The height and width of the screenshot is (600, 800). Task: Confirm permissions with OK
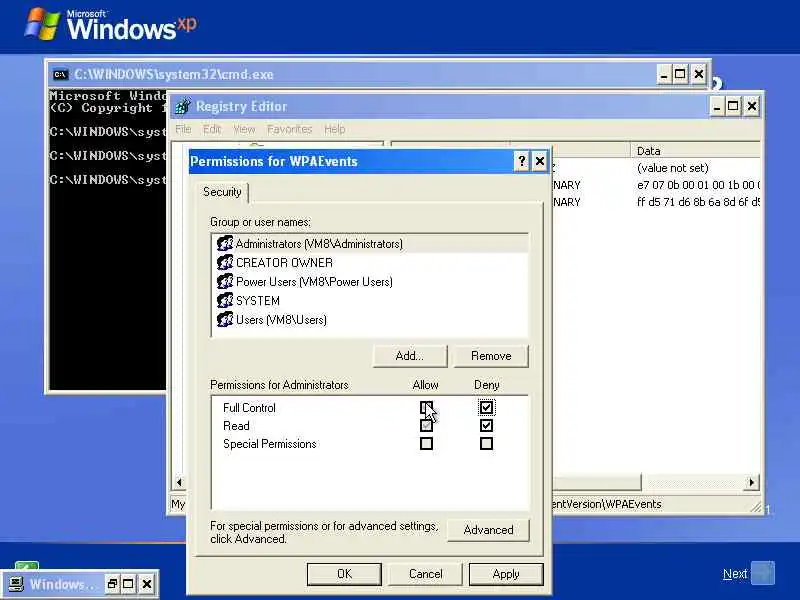344,574
